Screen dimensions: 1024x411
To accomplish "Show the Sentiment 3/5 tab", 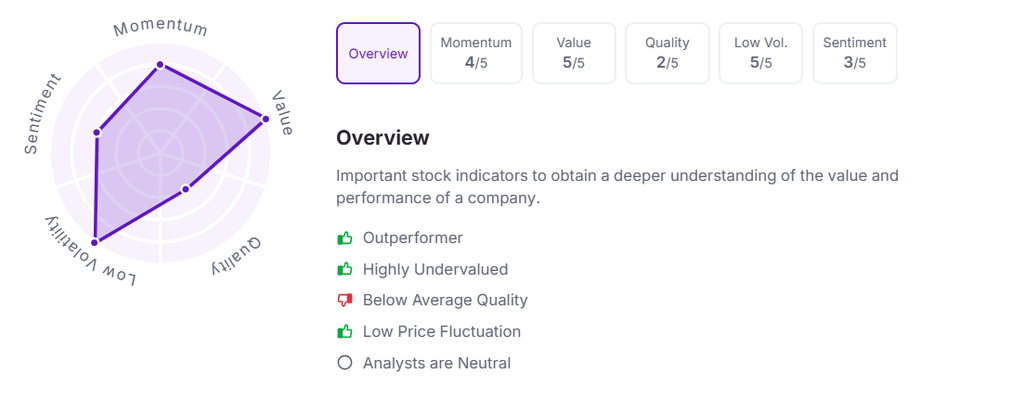I will tap(854, 53).
